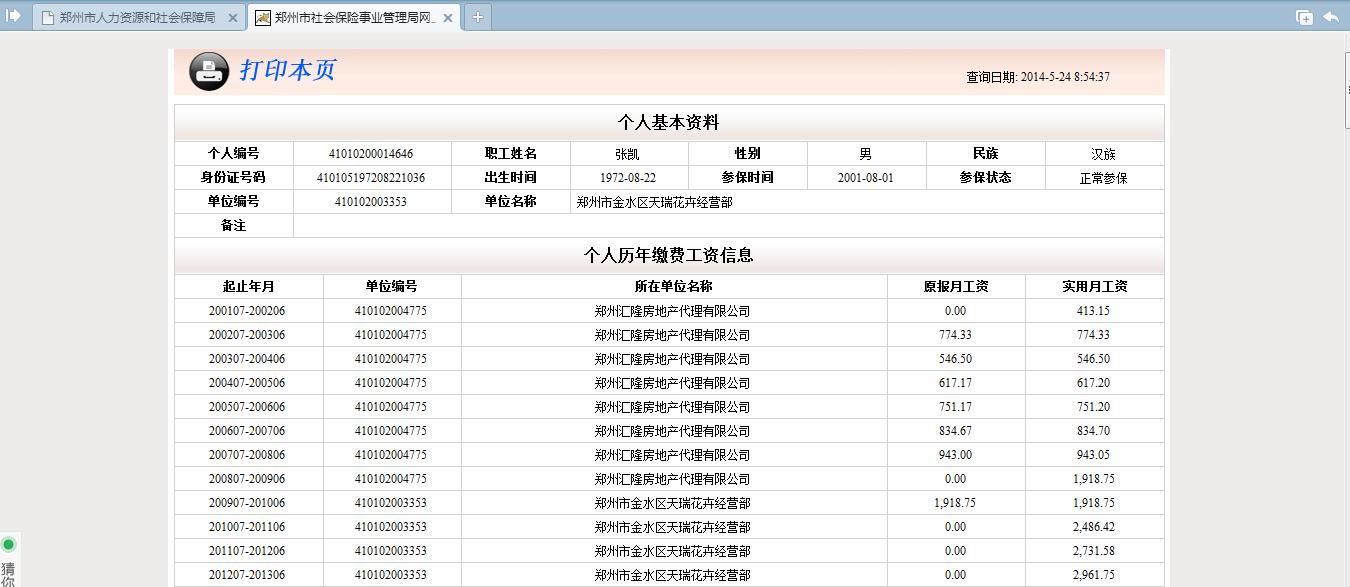1350x587 pixels.
Task: Close the 郑州市人力资源和社会保障局 tab
Action: point(232,18)
